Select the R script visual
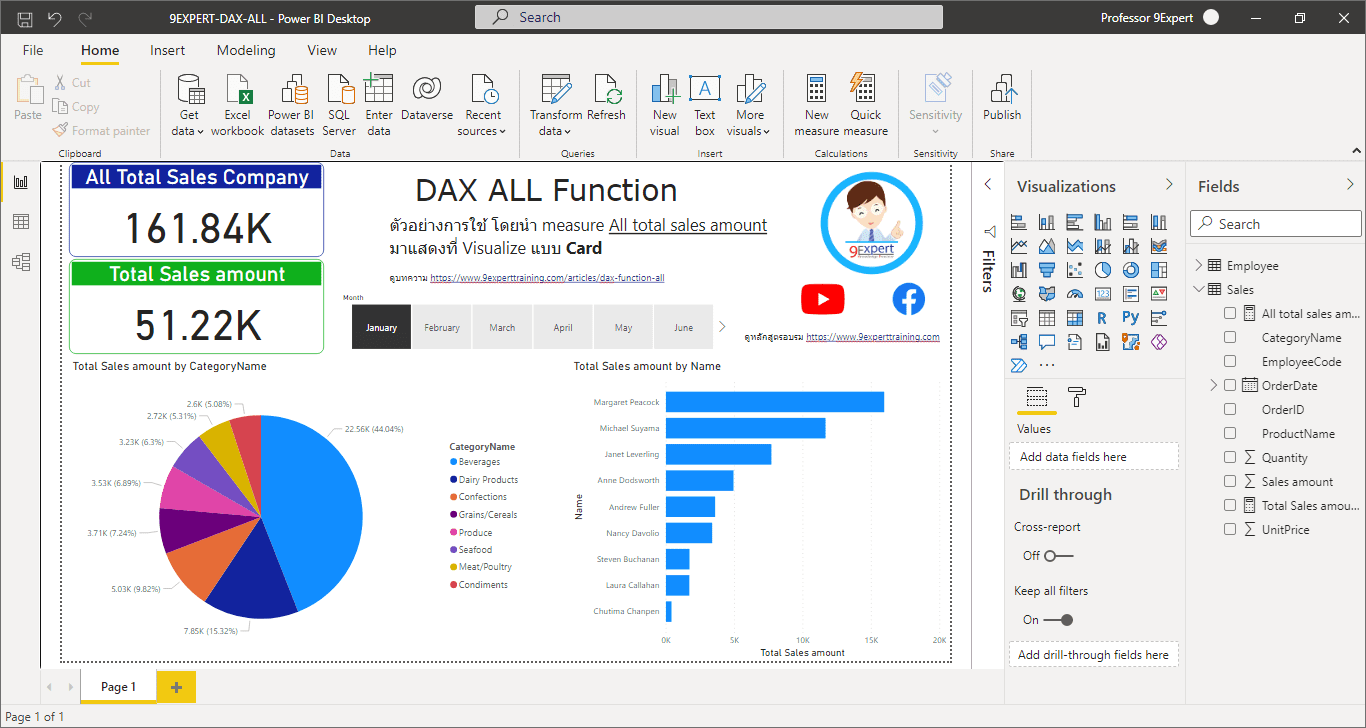Image resolution: width=1366 pixels, height=728 pixels. click(1101, 317)
